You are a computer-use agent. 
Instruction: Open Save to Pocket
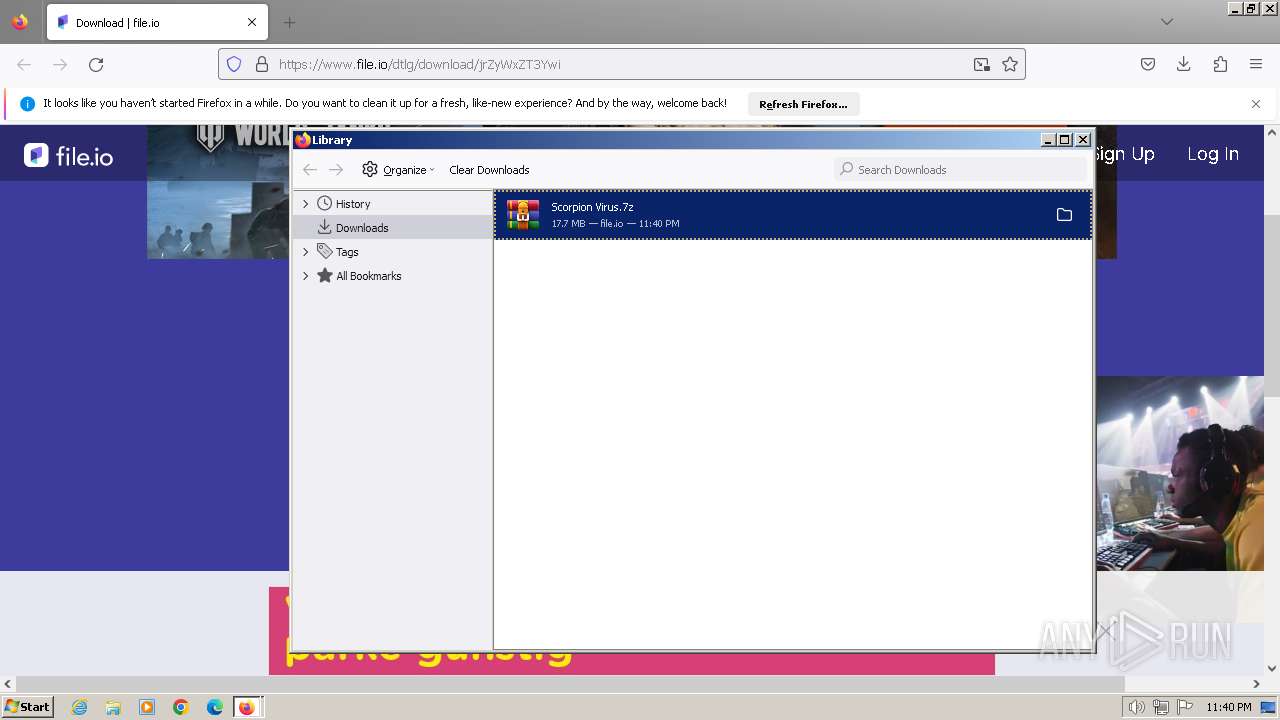(1148, 64)
